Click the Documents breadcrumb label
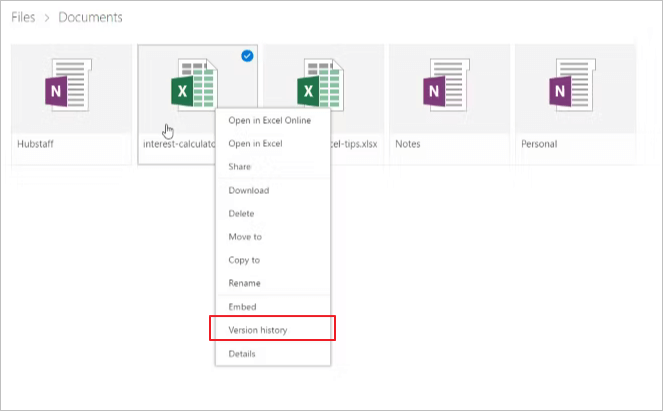This screenshot has height=411, width=663. pos(90,18)
